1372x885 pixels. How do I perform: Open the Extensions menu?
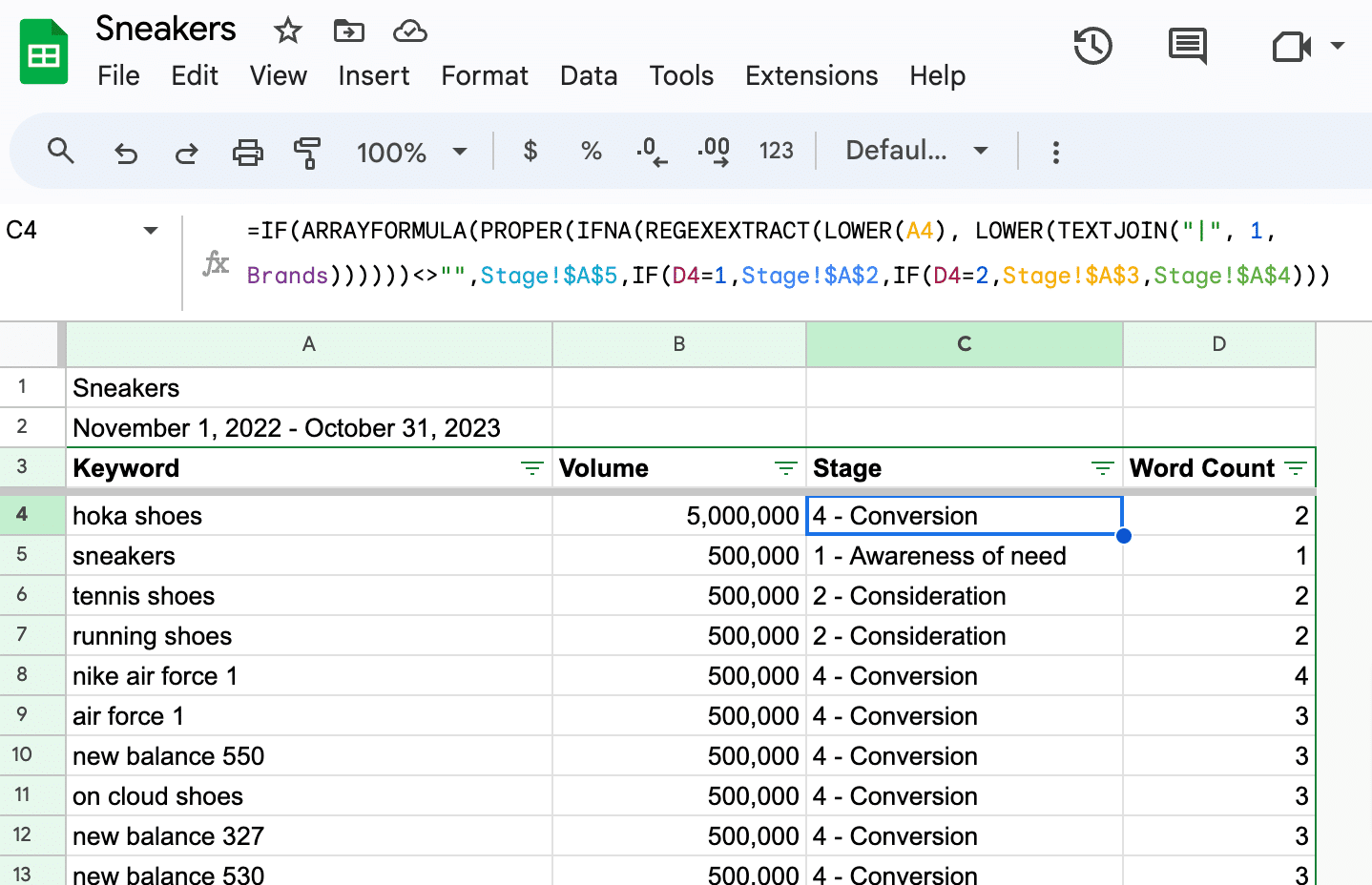pyautogui.click(x=812, y=76)
